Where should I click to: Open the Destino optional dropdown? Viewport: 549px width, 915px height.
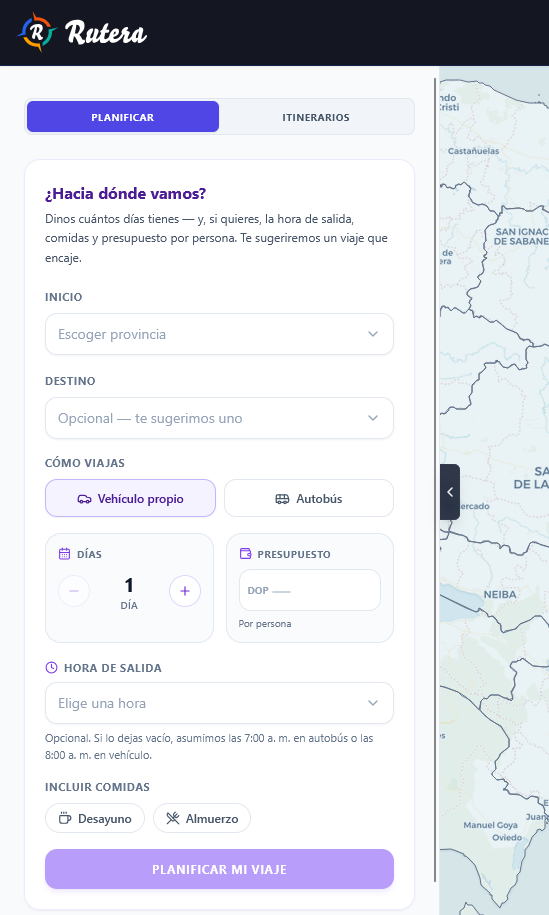point(219,418)
